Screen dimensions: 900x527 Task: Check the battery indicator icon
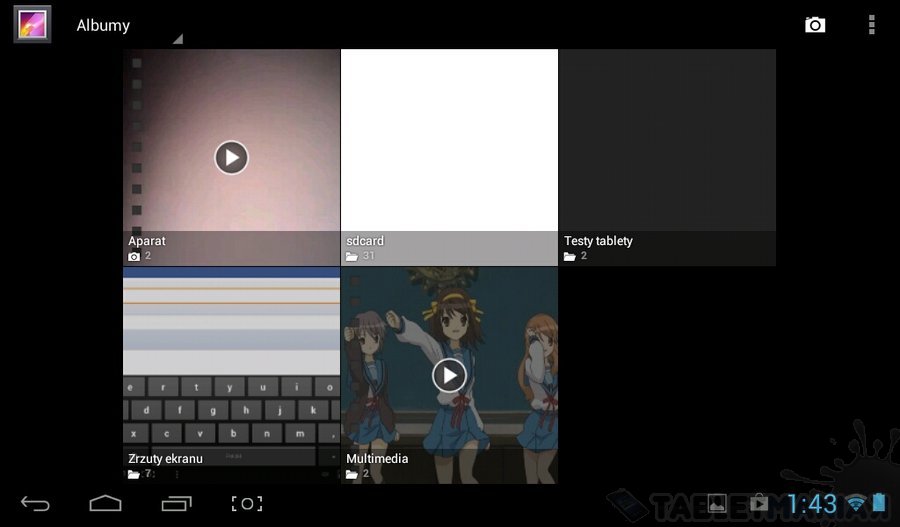tap(879, 502)
